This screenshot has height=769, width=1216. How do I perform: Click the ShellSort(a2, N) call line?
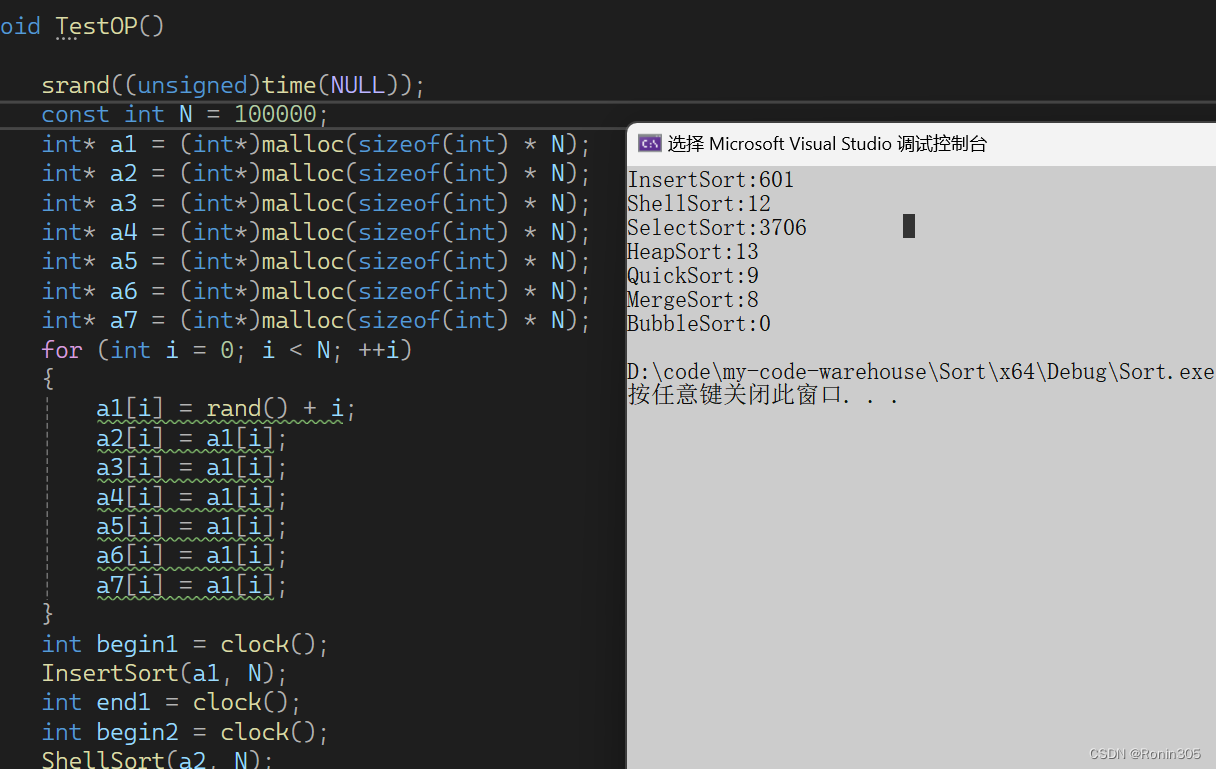pos(157,760)
